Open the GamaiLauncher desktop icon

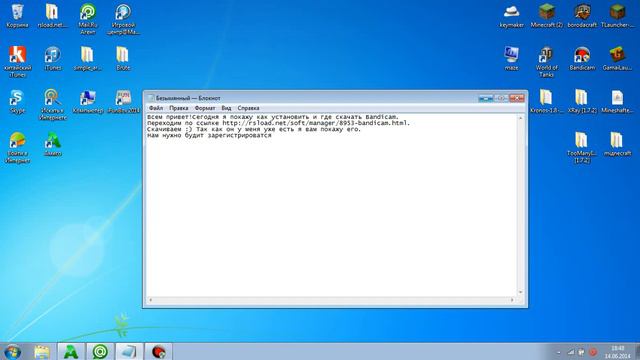click(x=617, y=58)
